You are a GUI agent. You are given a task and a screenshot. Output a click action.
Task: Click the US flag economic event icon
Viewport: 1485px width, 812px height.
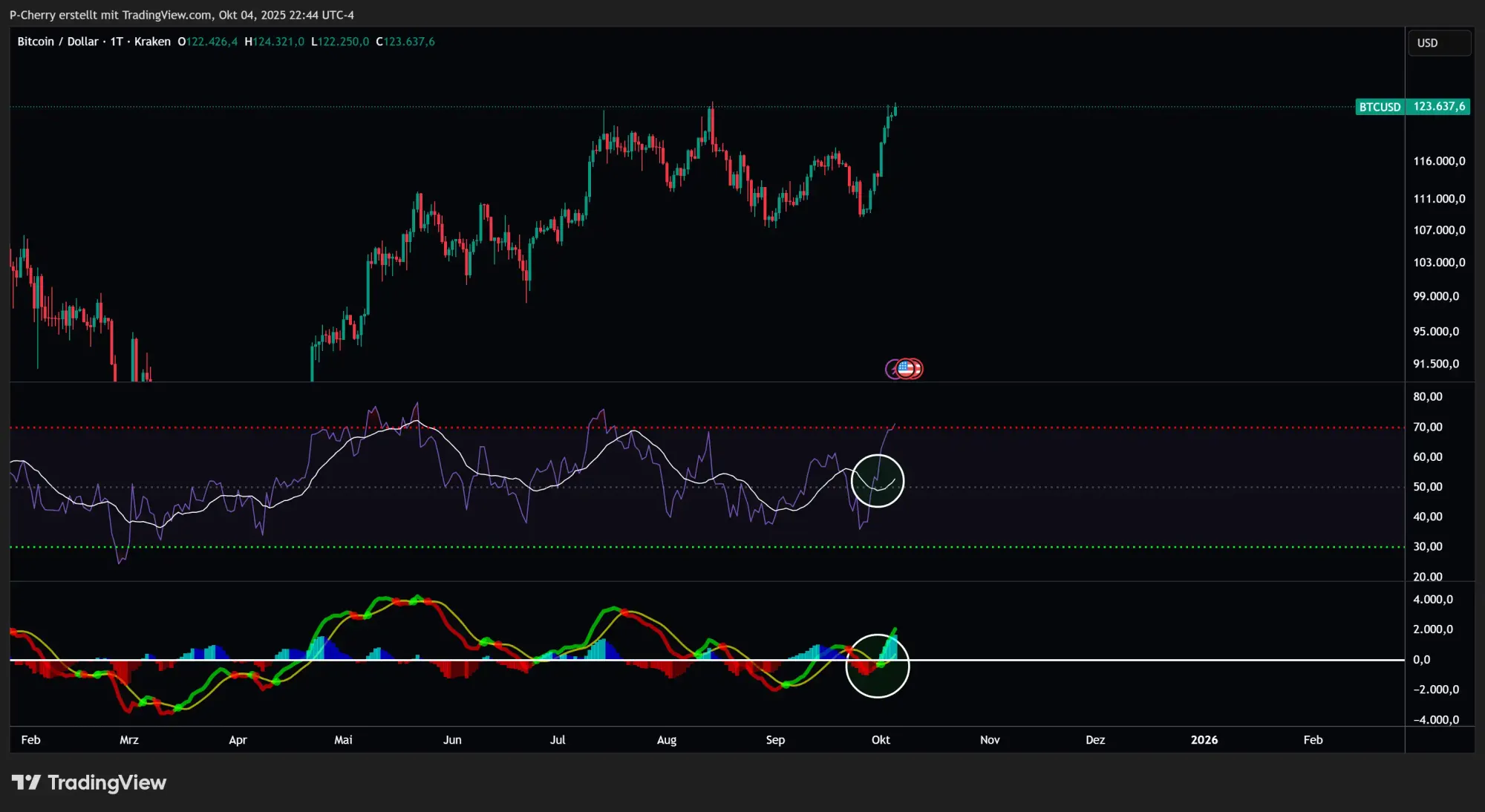coord(906,368)
